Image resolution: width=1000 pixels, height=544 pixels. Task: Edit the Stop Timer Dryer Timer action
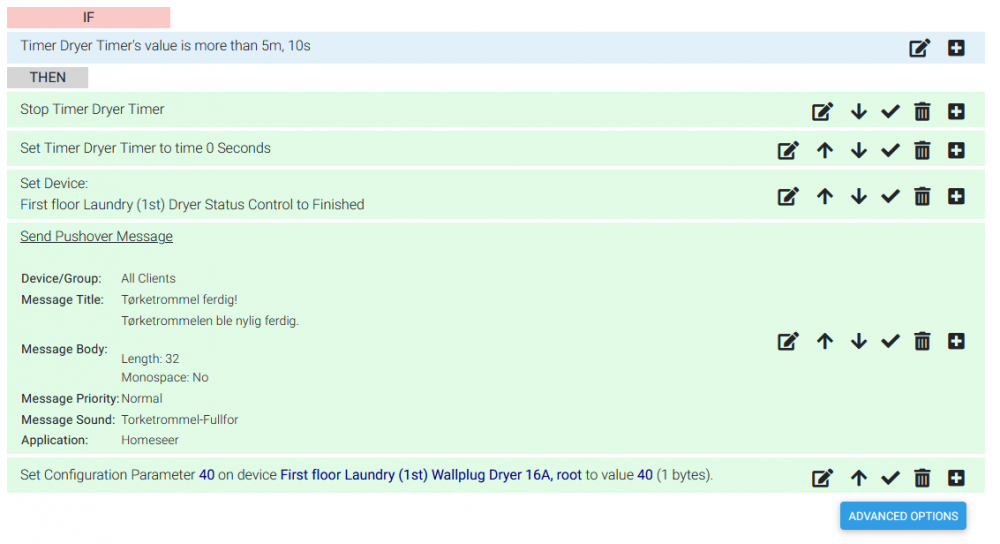[x=822, y=112]
